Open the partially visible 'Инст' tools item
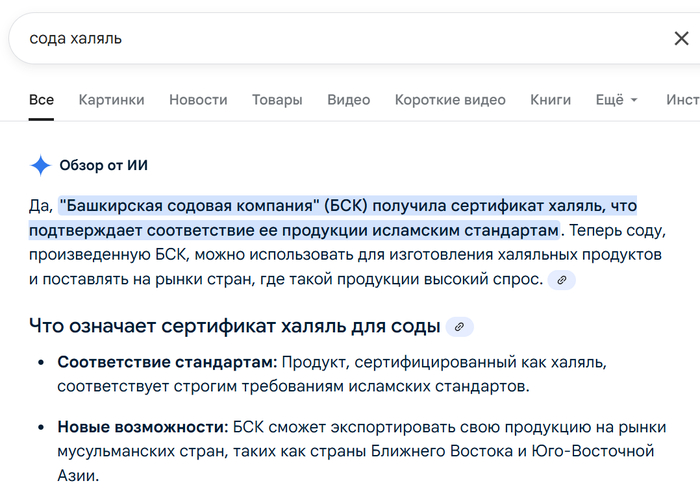700x494 pixels. pos(683,100)
